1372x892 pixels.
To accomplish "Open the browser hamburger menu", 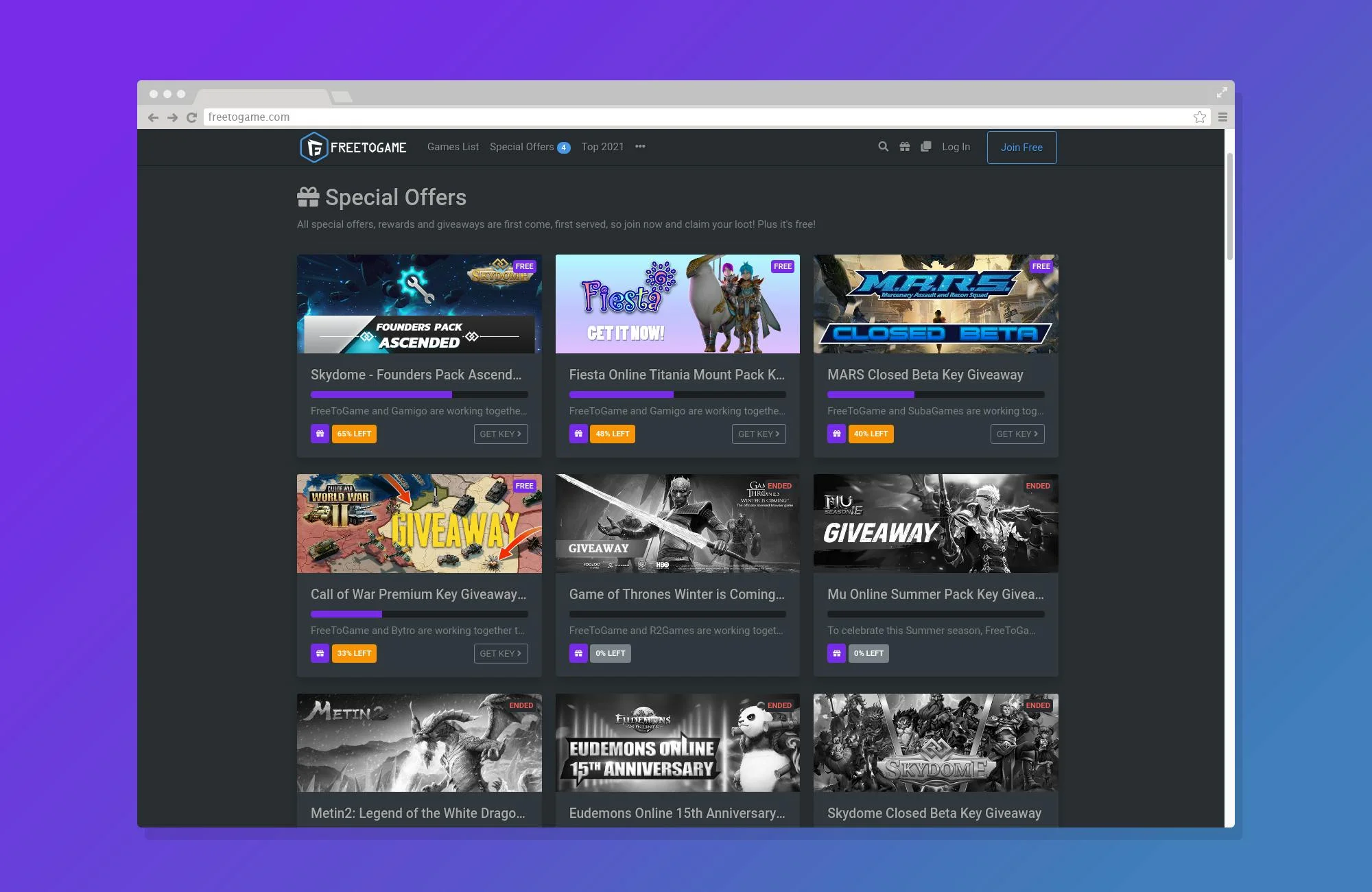I will tap(1222, 117).
